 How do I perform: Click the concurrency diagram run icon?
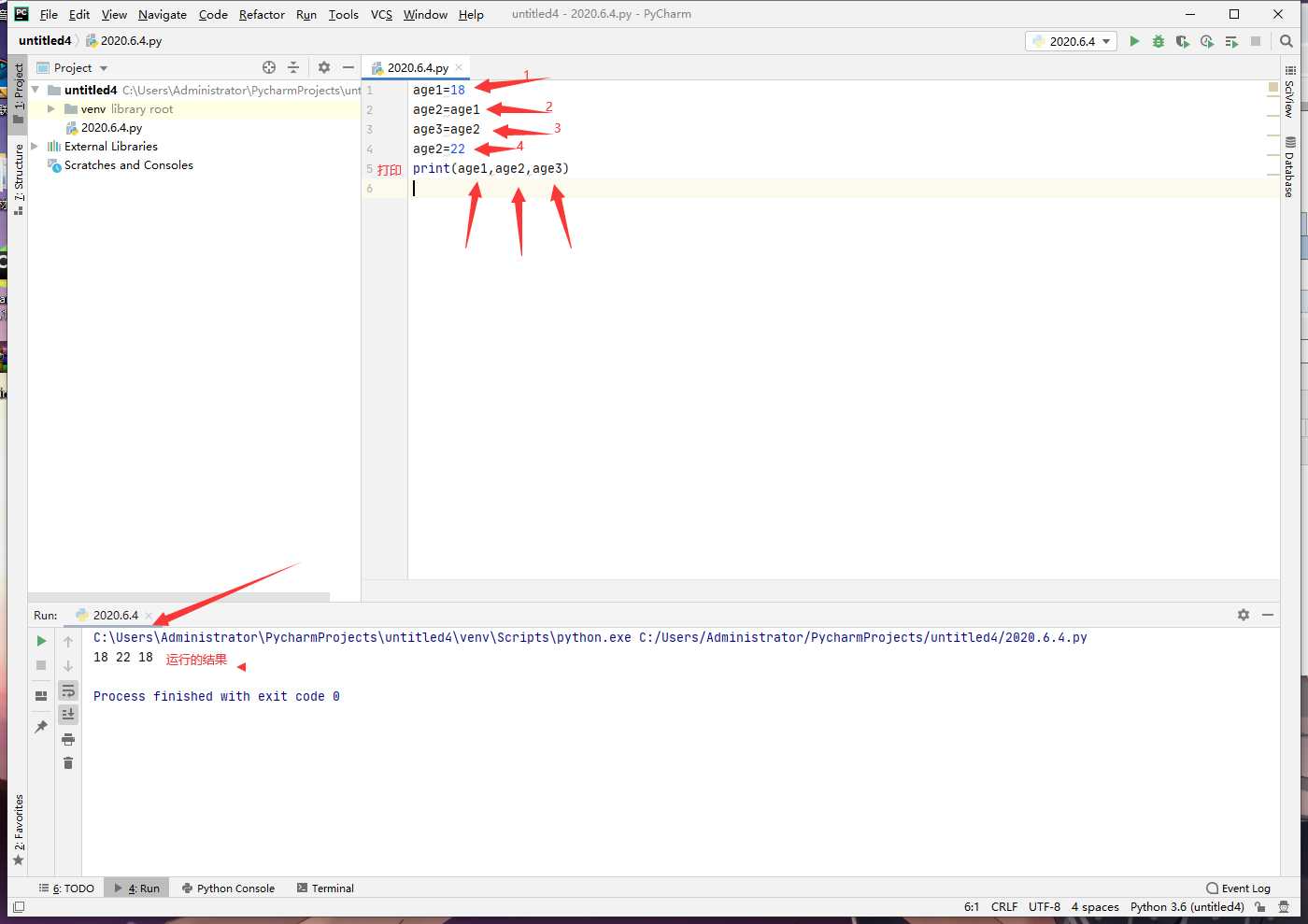click(x=1231, y=41)
